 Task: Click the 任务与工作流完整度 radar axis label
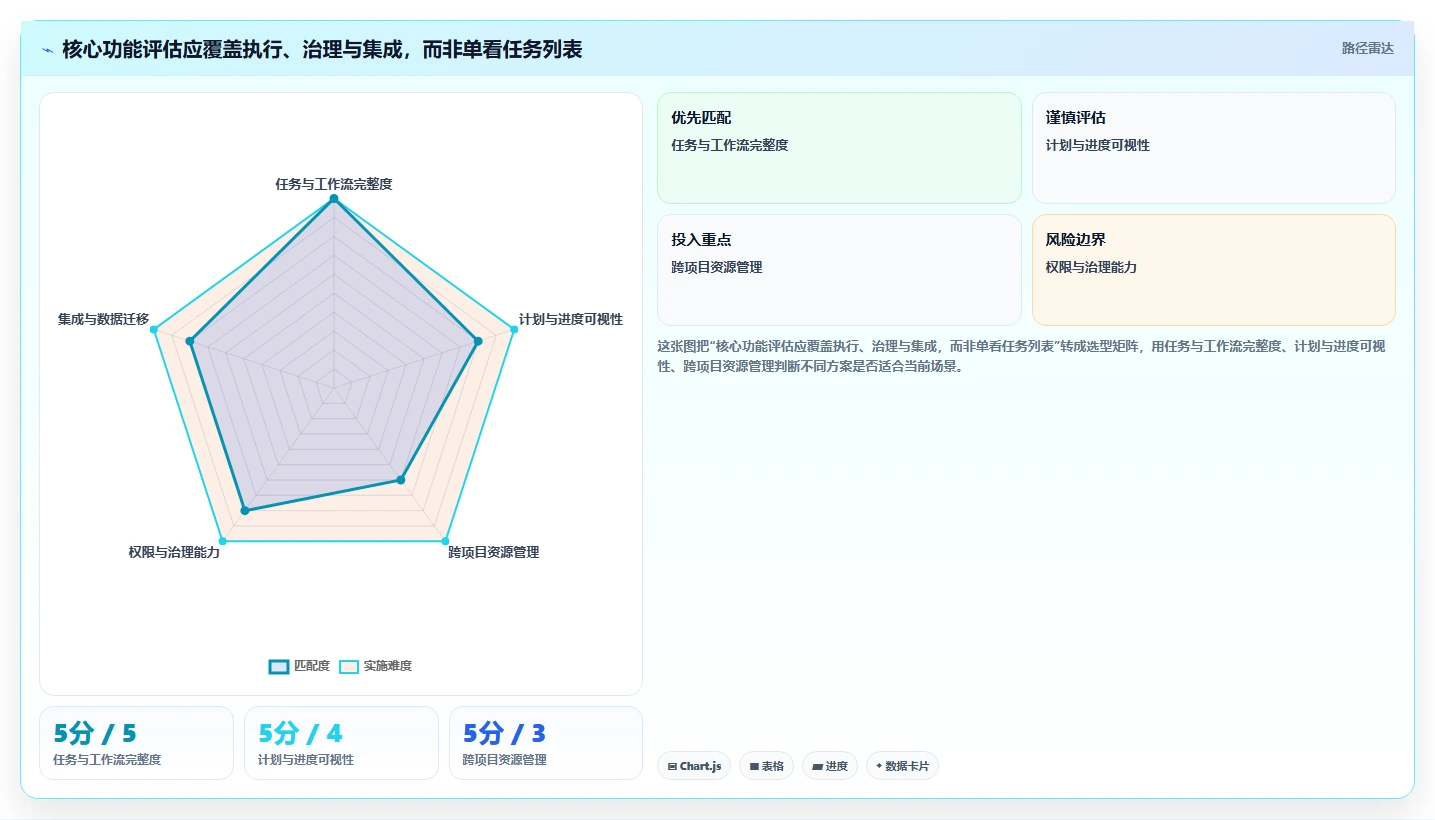point(334,184)
